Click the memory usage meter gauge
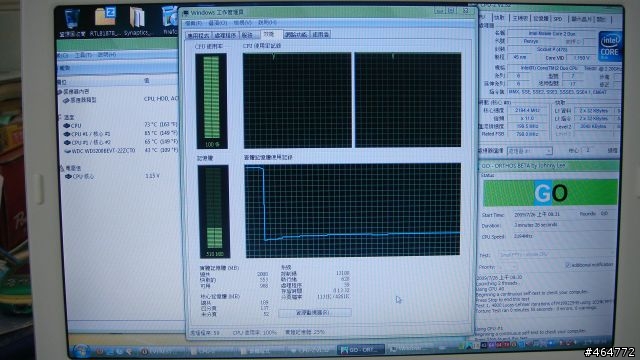 click(214, 211)
